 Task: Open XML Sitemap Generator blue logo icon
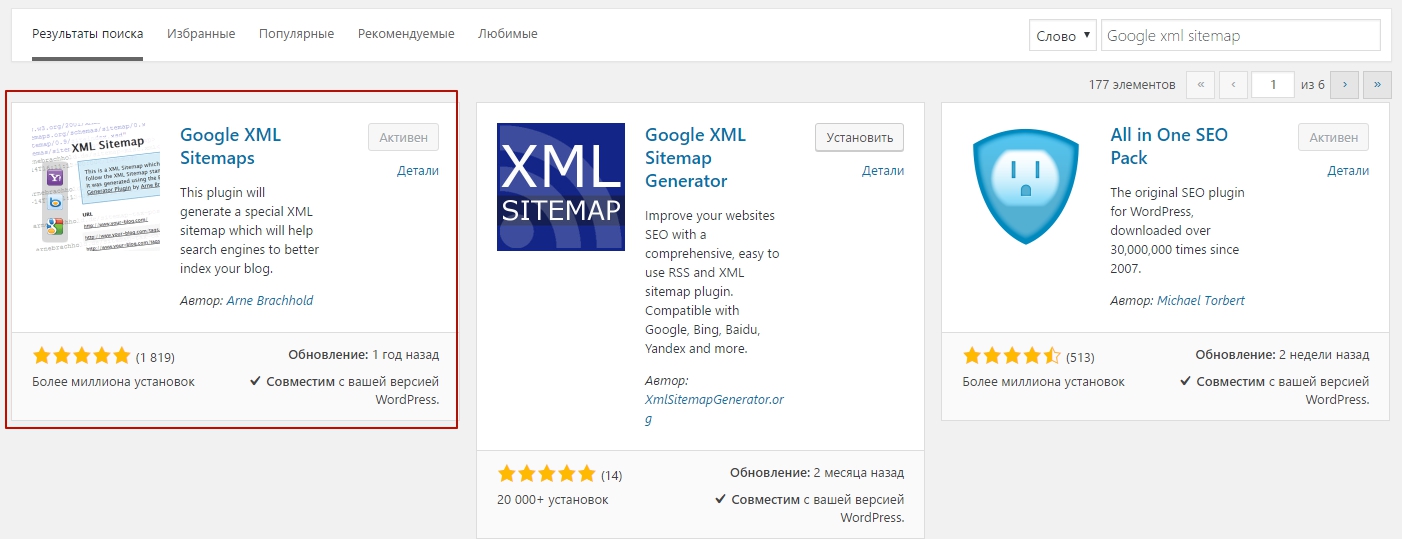(561, 187)
